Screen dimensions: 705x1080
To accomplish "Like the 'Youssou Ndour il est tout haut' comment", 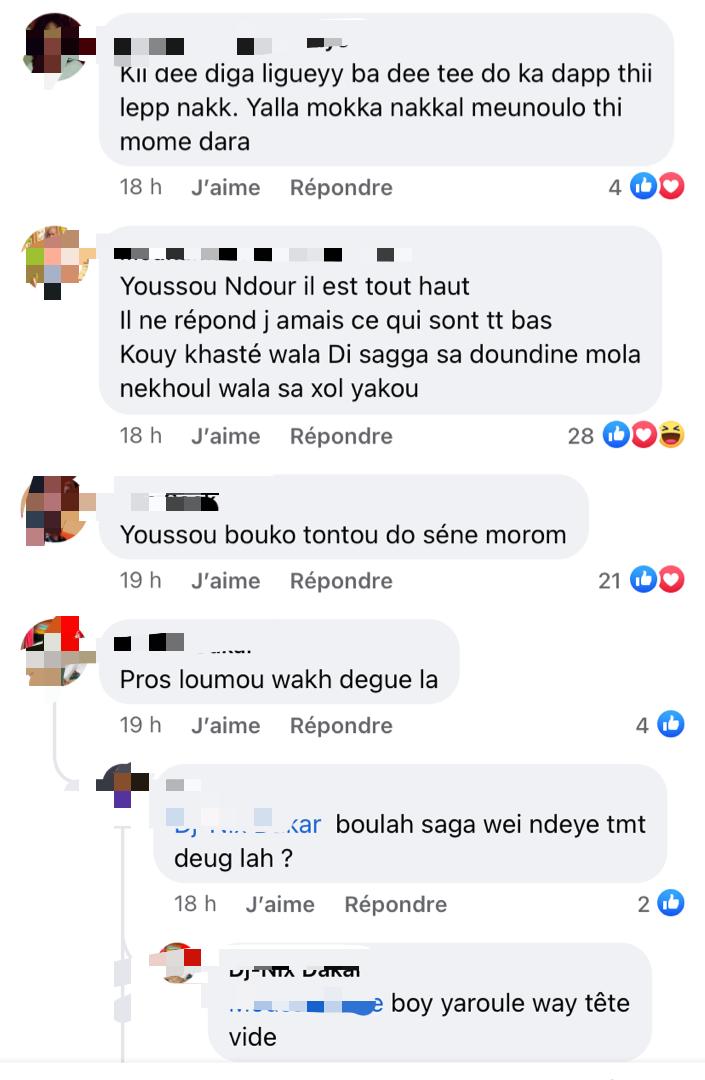I will (x=226, y=436).
